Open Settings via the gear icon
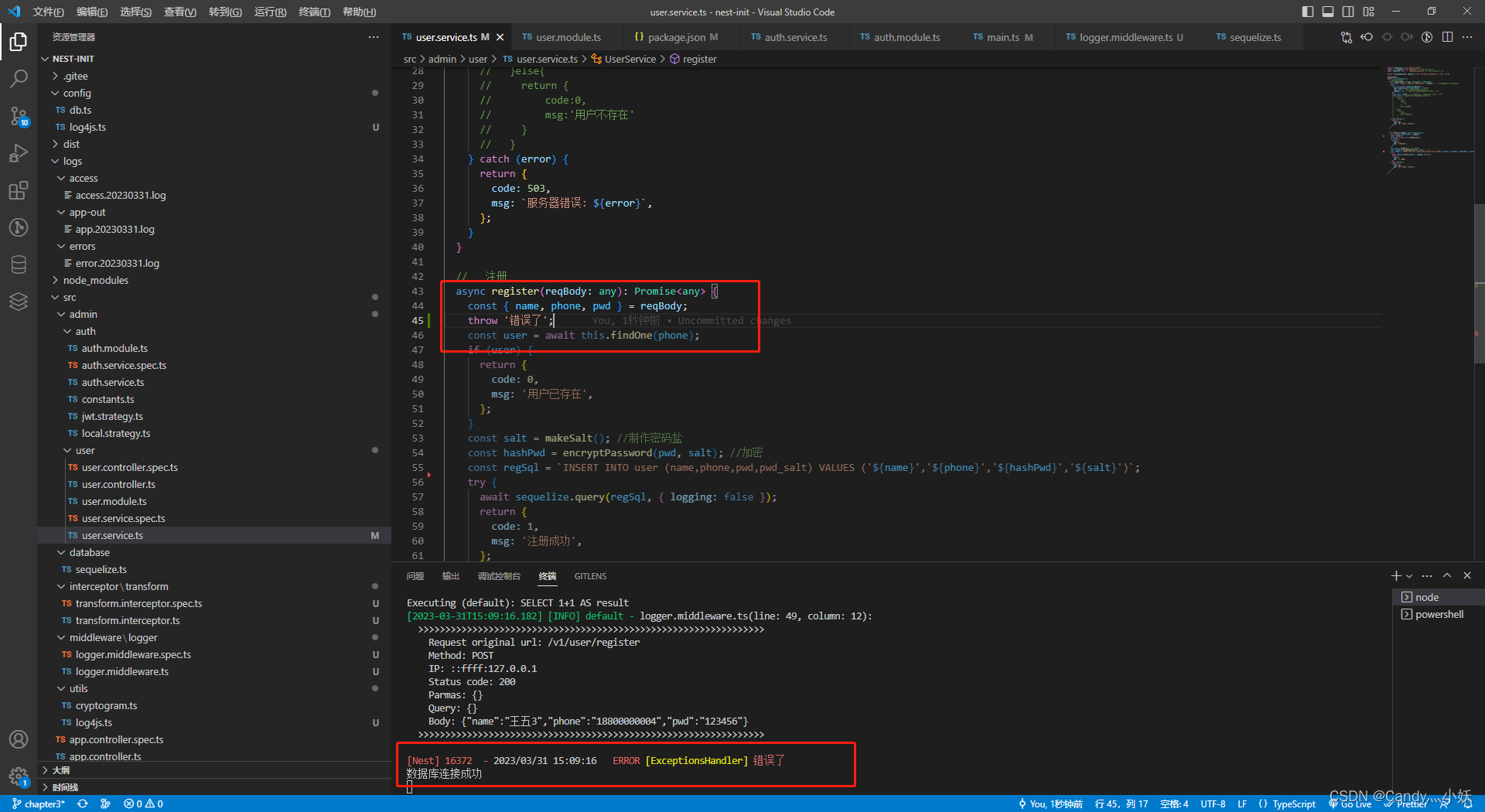The height and width of the screenshot is (812, 1485). pos(19,776)
